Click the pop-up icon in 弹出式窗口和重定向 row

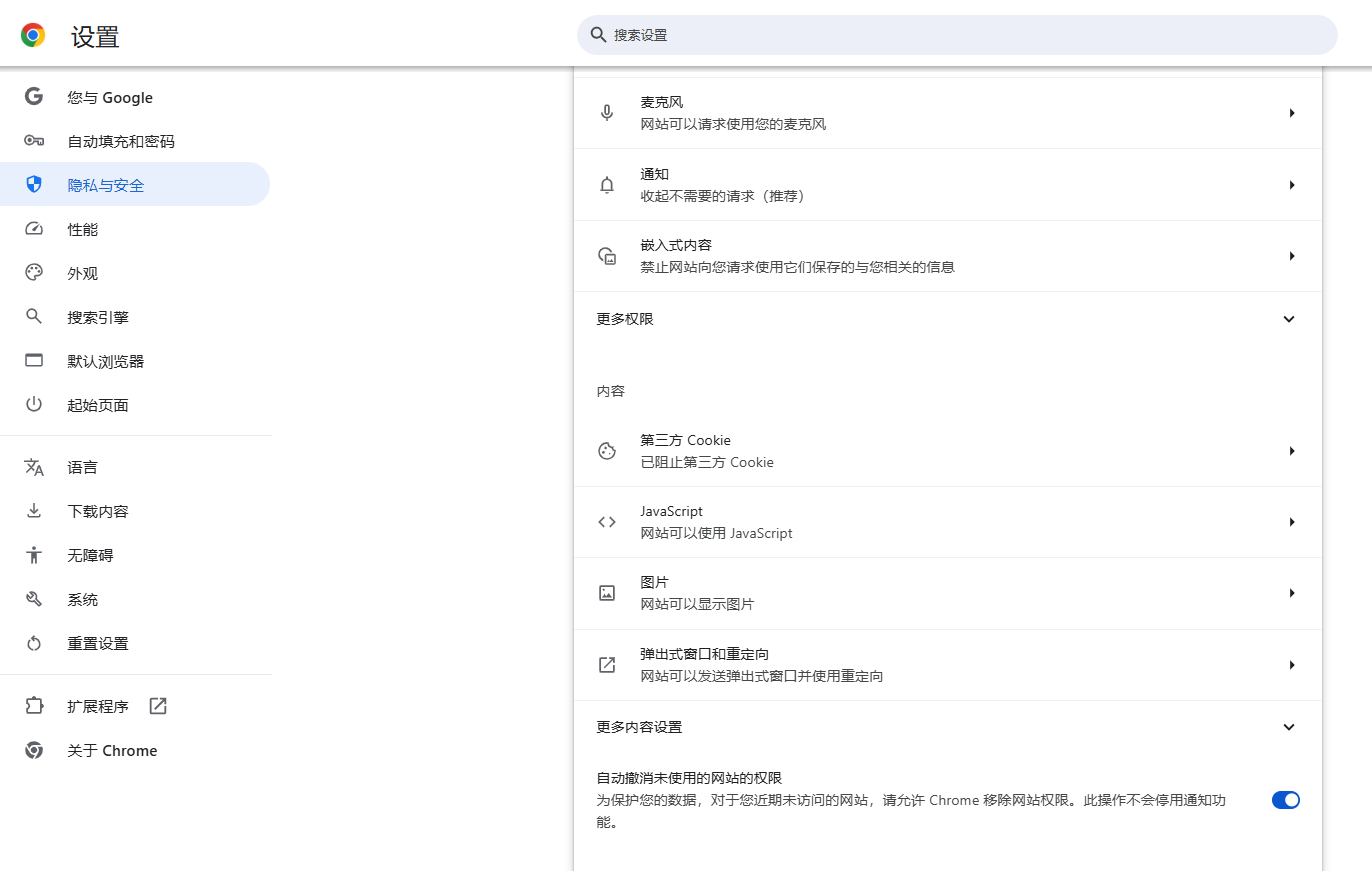point(607,665)
